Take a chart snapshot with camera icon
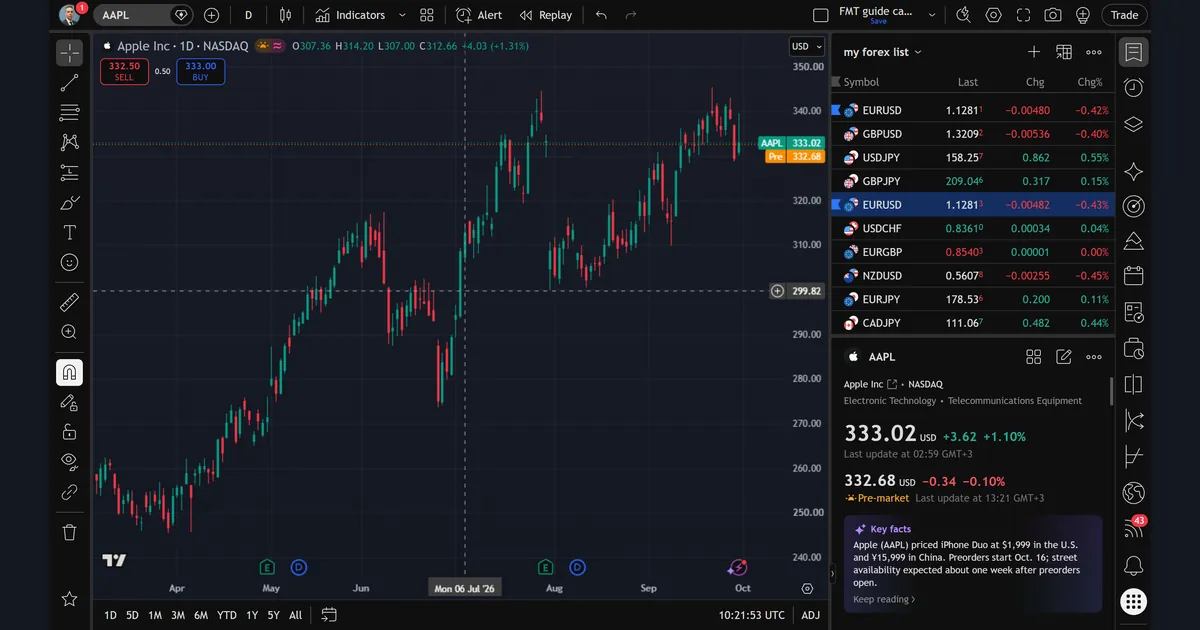 [x=1053, y=15]
